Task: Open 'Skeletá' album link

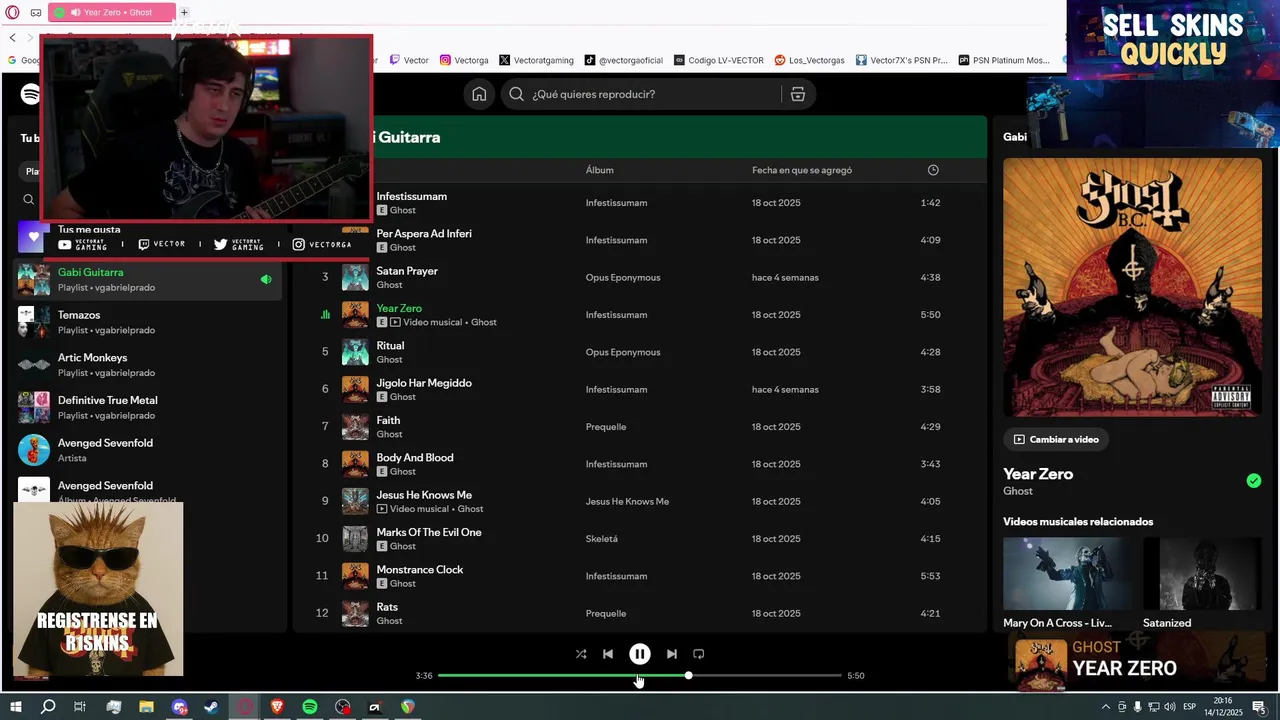Action: (x=602, y=539)
